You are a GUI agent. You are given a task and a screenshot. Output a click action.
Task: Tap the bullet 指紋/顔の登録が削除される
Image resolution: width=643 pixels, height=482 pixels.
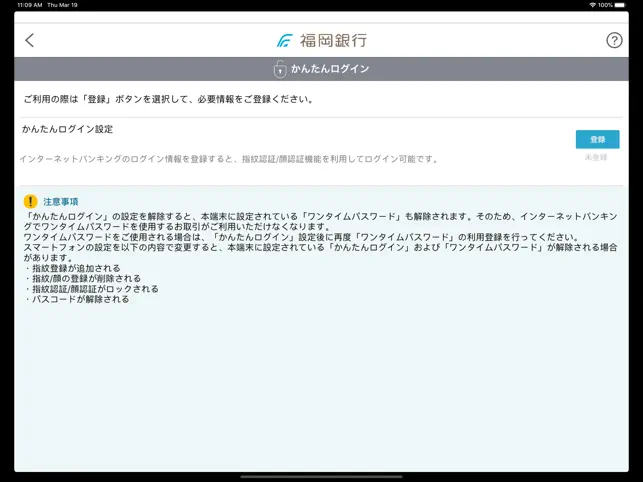pos(82,279)
